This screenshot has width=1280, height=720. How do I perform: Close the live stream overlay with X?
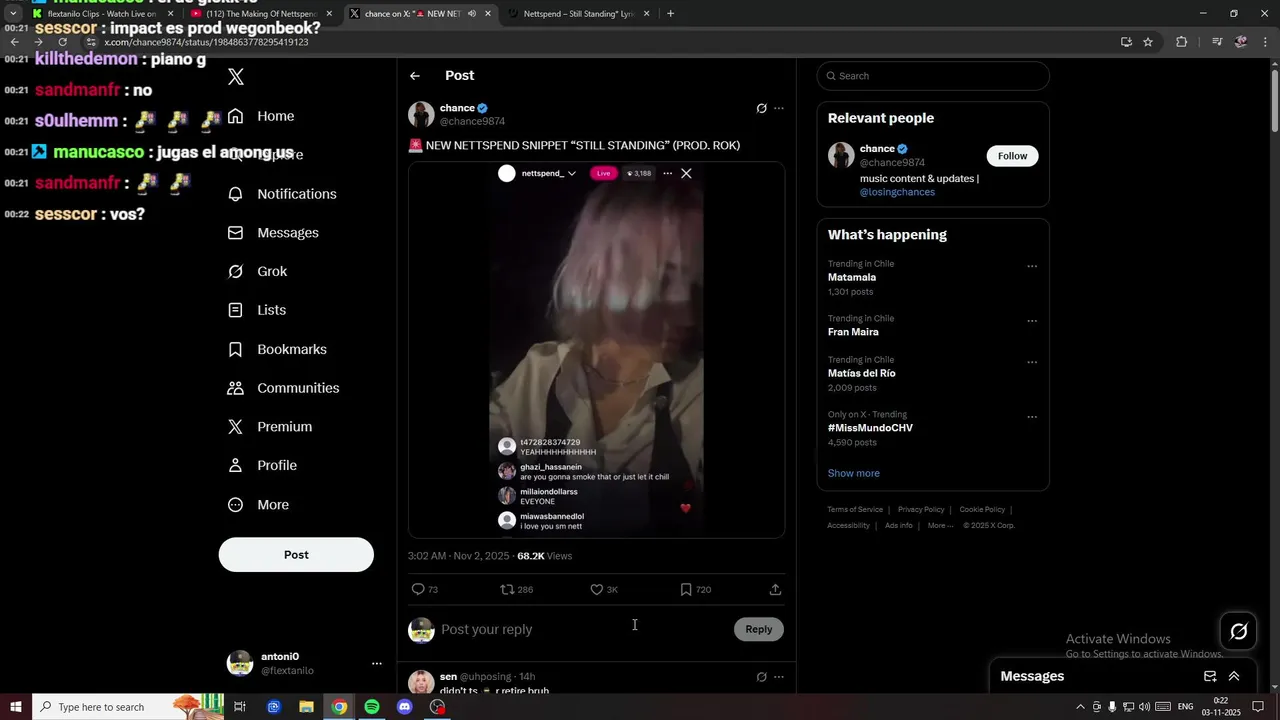click(686, 173)
